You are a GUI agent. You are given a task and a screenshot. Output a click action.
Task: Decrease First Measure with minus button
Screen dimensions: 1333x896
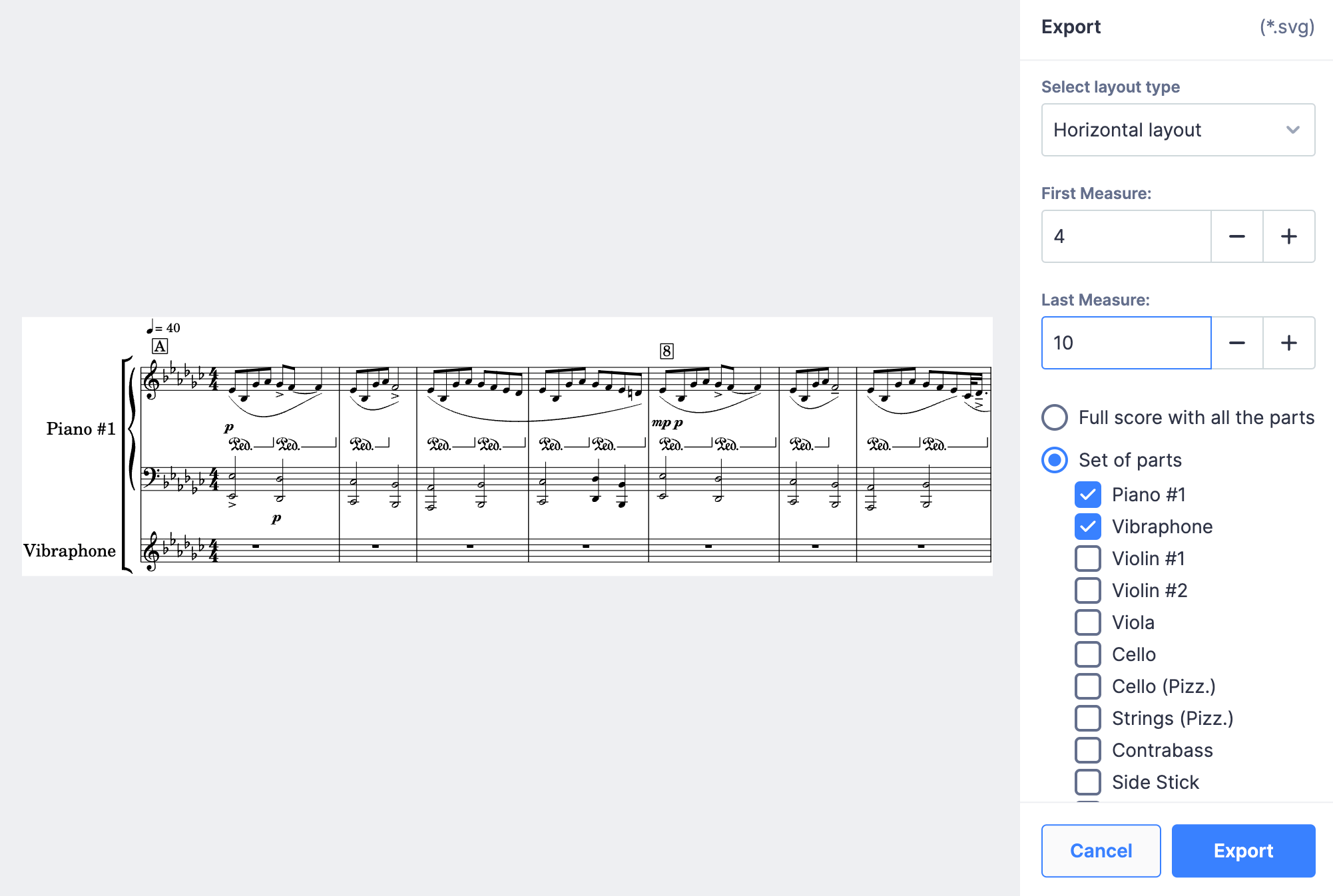tap(1236, 236)
